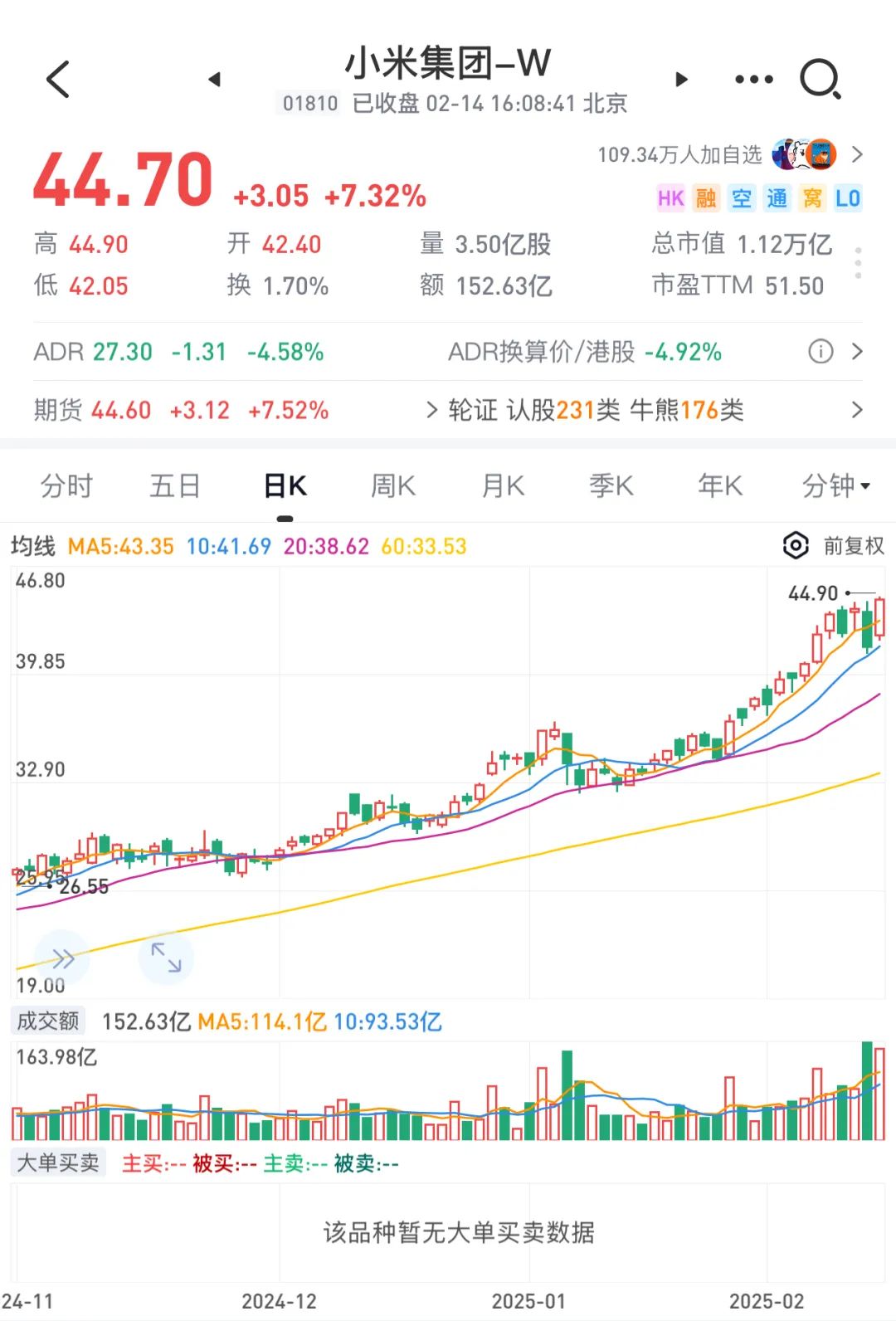The image size is (896, 1321).
Task: Tap the 2025-01 date axis label
Action: 528,1301
